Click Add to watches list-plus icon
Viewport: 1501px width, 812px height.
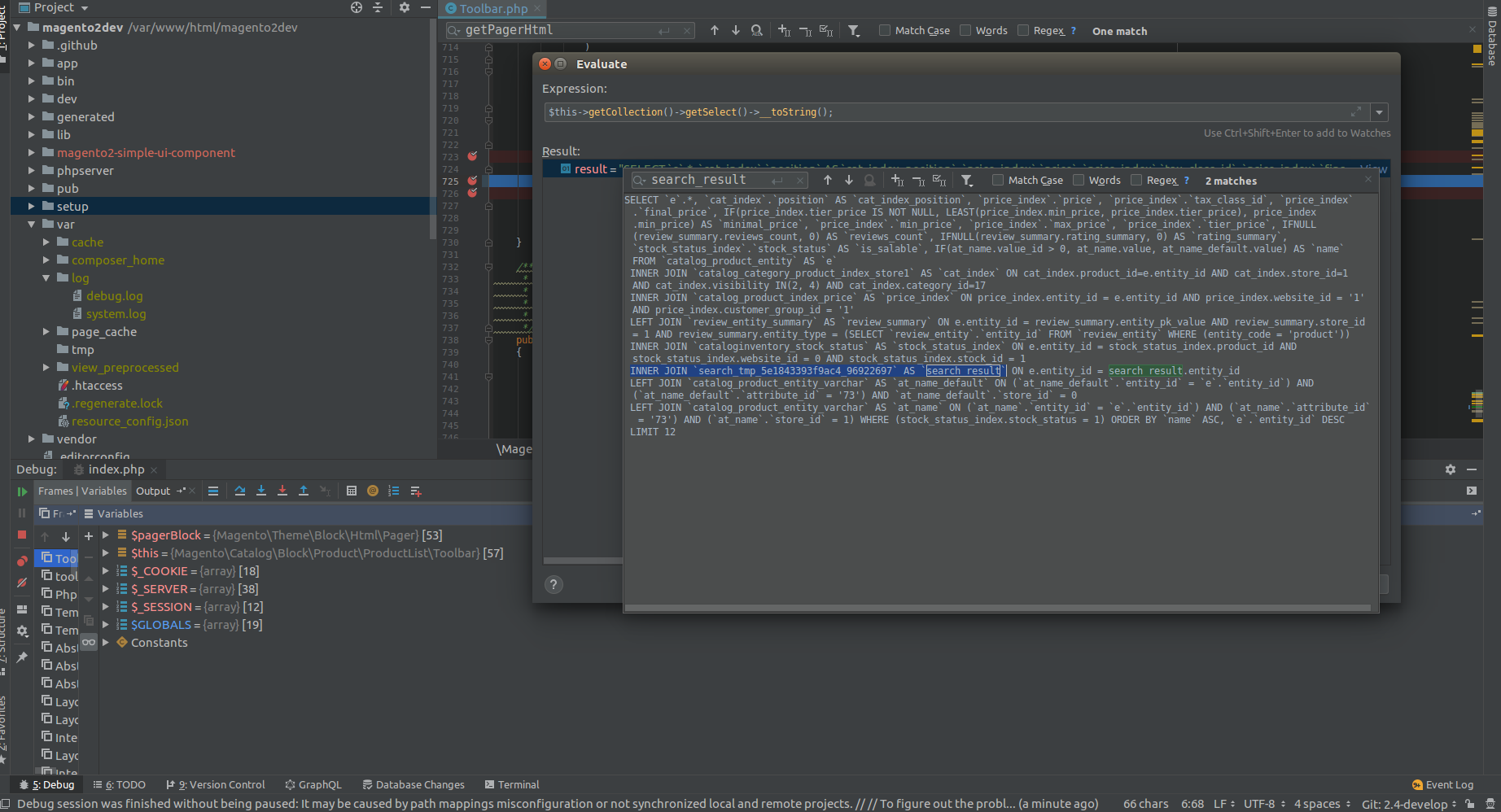416,491
